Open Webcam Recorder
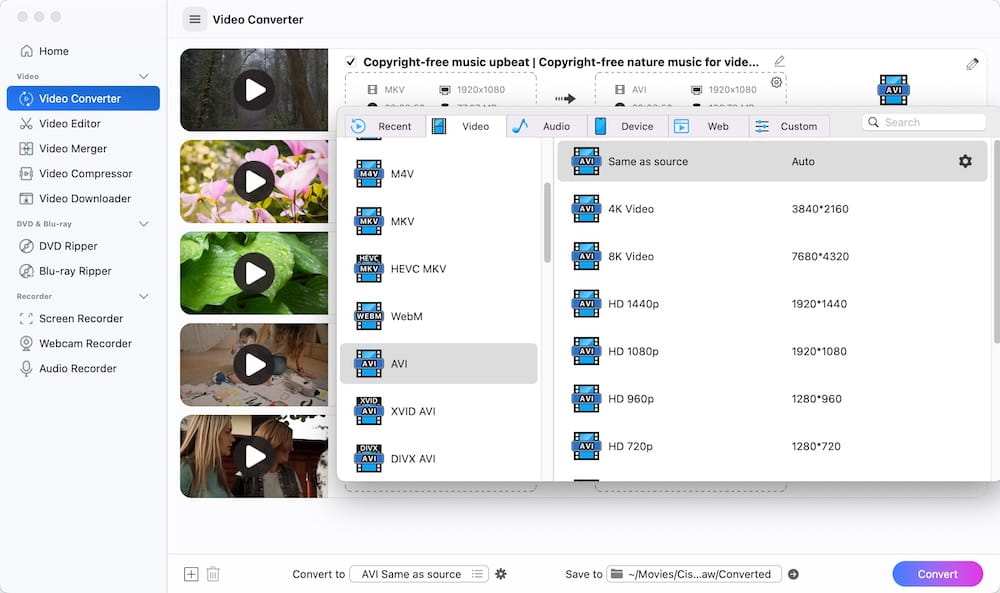Screen dimensions: 1000x593 click(x=83, y=343)
